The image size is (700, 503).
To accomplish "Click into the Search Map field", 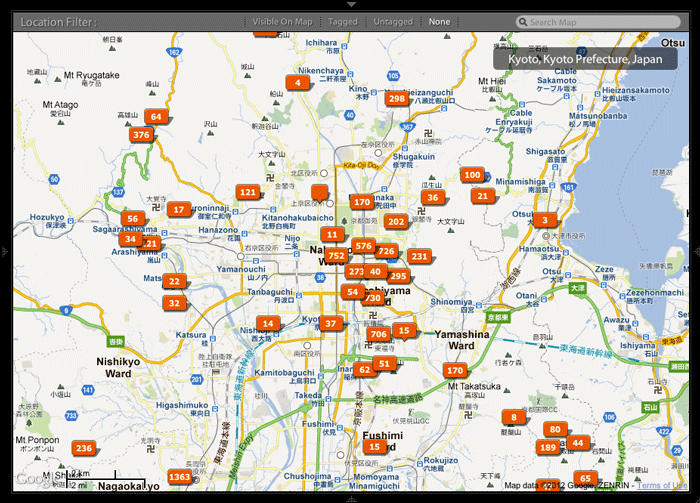I will coord(598,22).
